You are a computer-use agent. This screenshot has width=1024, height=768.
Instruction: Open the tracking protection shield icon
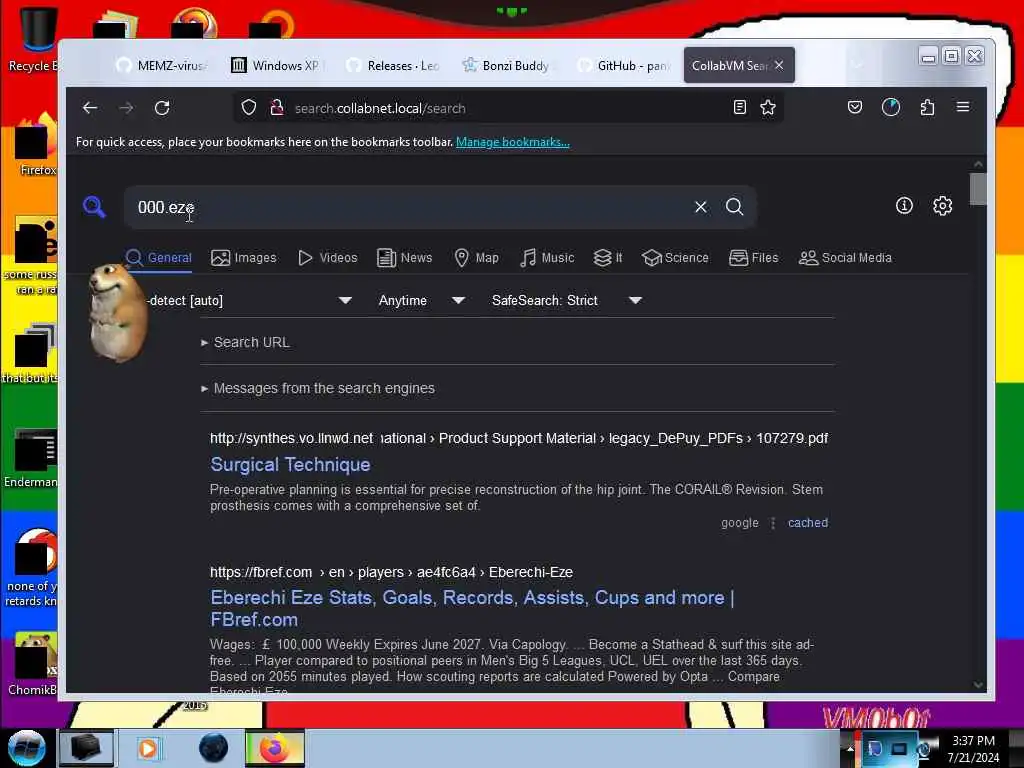tap(249, 108)
